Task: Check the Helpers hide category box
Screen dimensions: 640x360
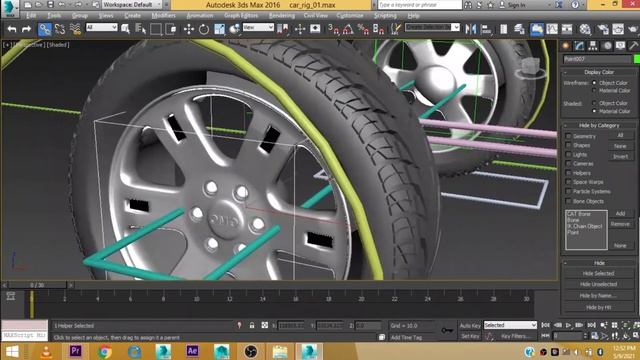Action: point(568,173)
